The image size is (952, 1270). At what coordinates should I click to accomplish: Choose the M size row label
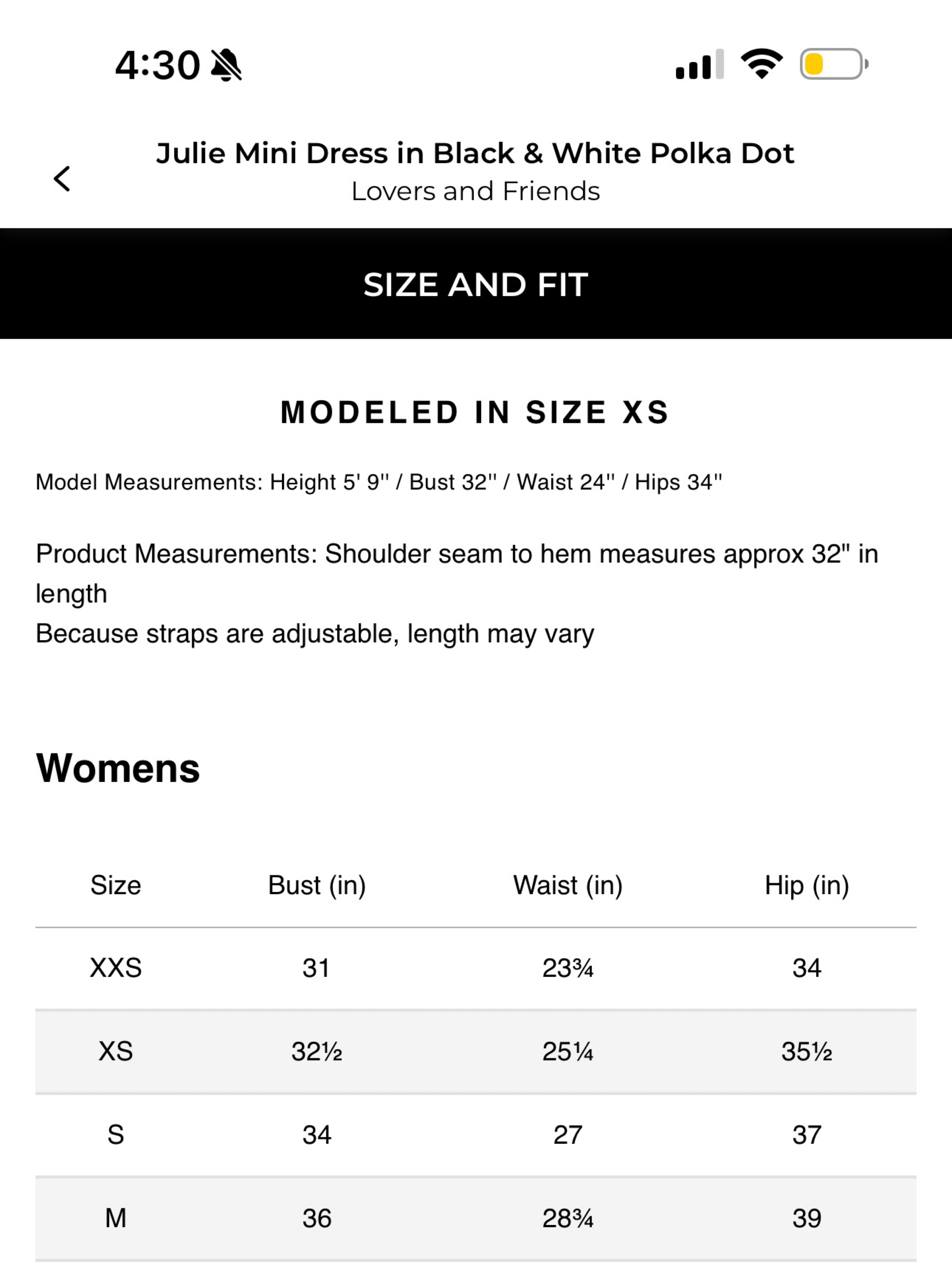click(x=115, y=1218)
